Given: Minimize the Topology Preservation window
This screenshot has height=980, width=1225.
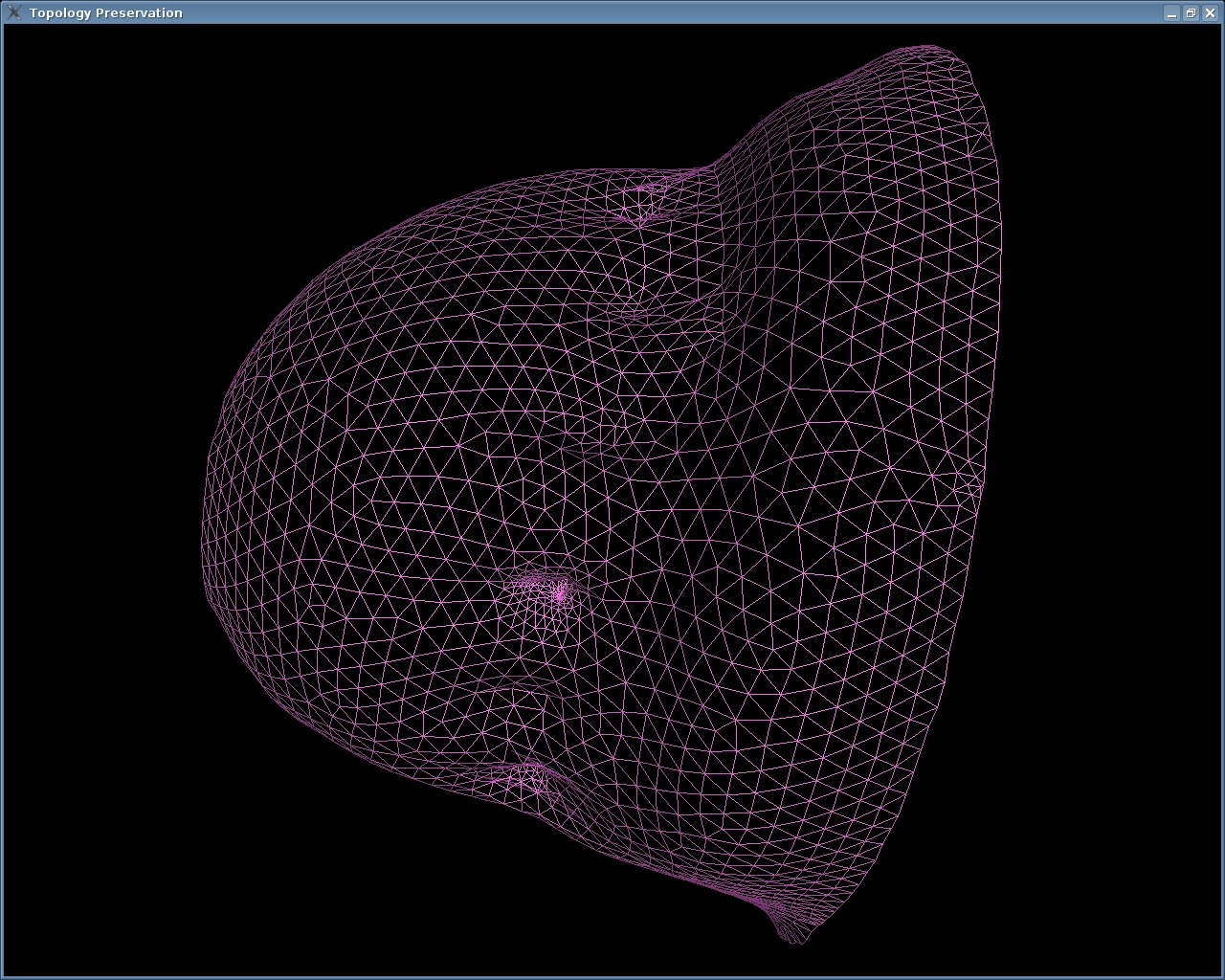Looking at the screenshot, I should (x=1171, y=13).
